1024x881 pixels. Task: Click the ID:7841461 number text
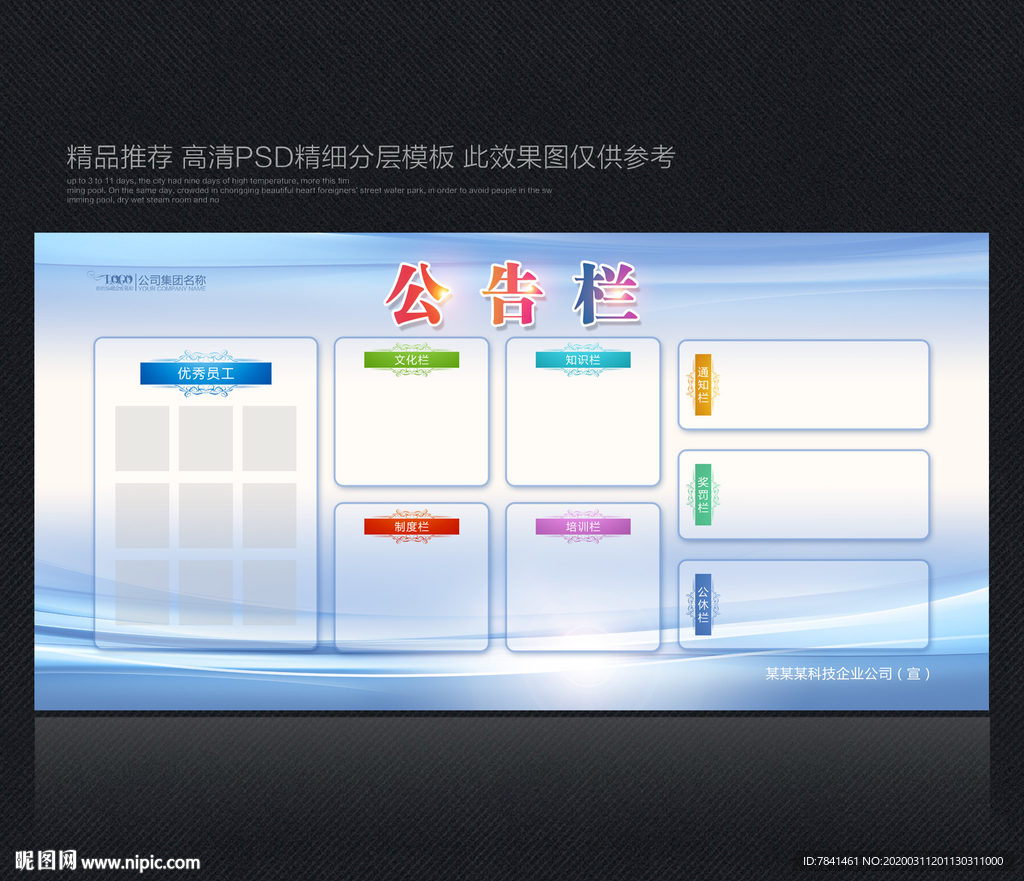(831, 861)
